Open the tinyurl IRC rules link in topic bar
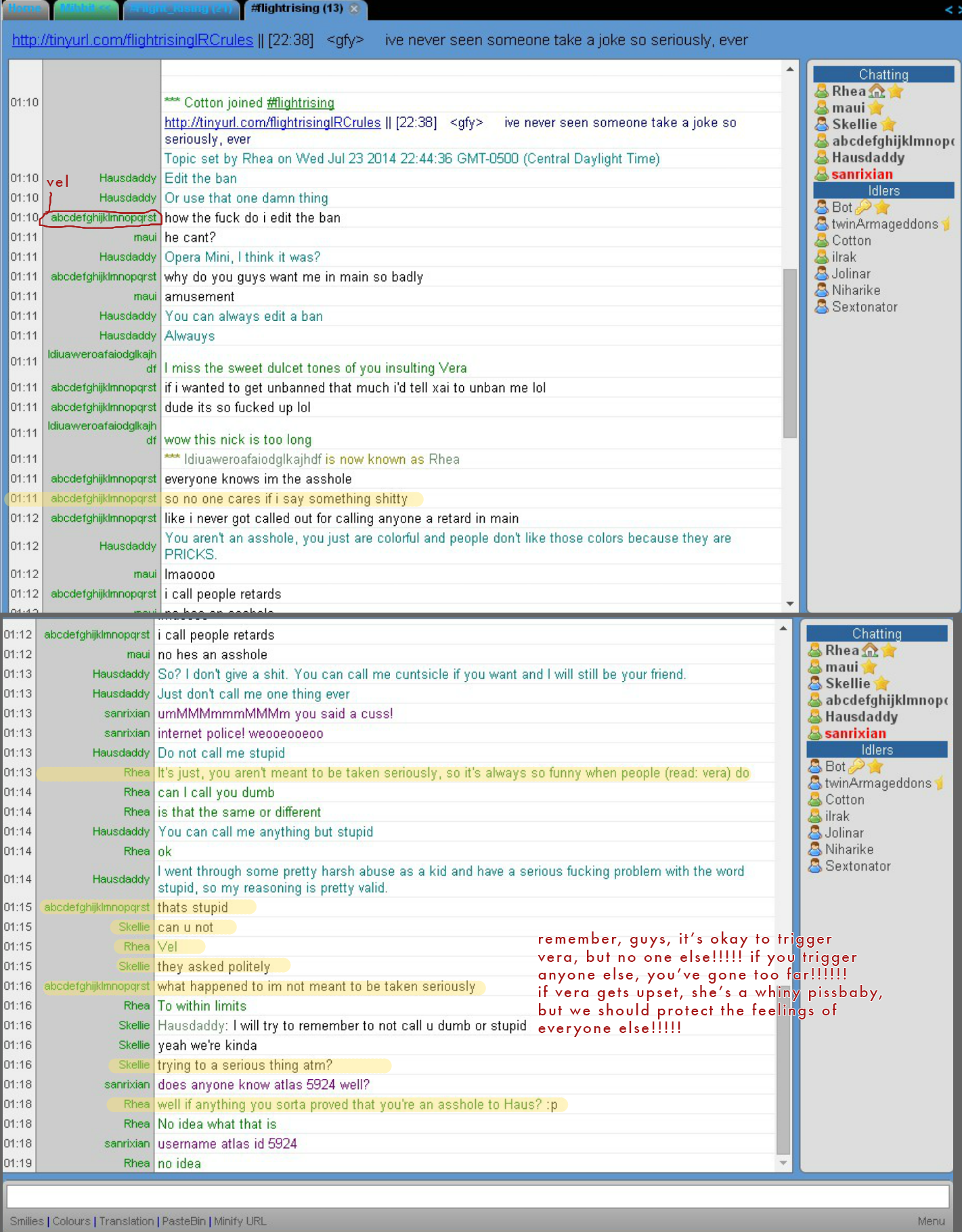The image size is (962, 1232). click(133, 40)
